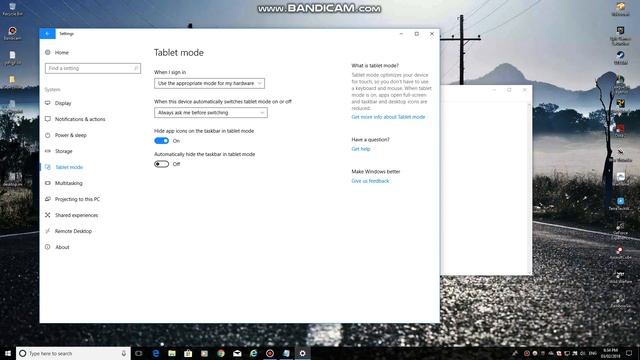Turn off Hide app icons on taskbar toggle
Viewport: 640px width, 360px height.
[x=162, y=141]
